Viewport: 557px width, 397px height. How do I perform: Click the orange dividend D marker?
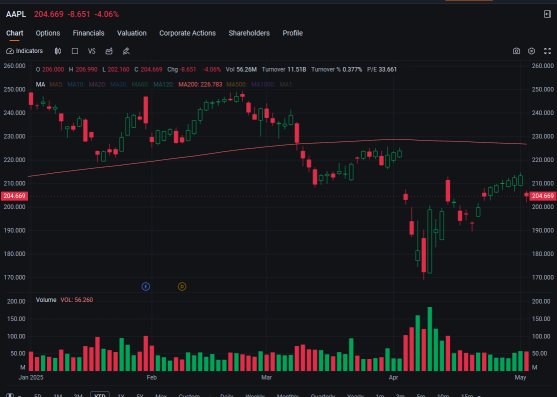pos(182,287)
